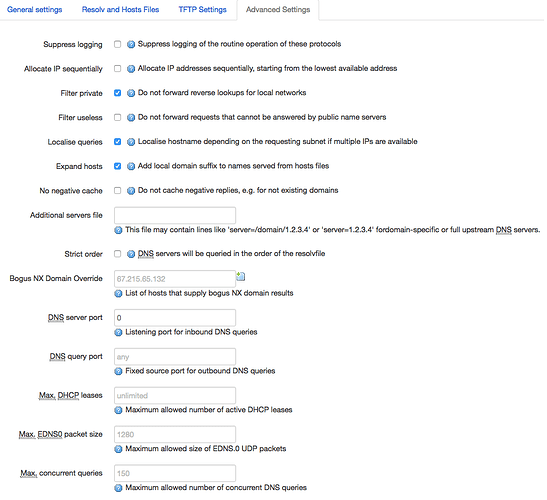The width and height of the screenshot is (547, 500).
Task: Uncheck the Filter private checkbox
Action: 118,93
